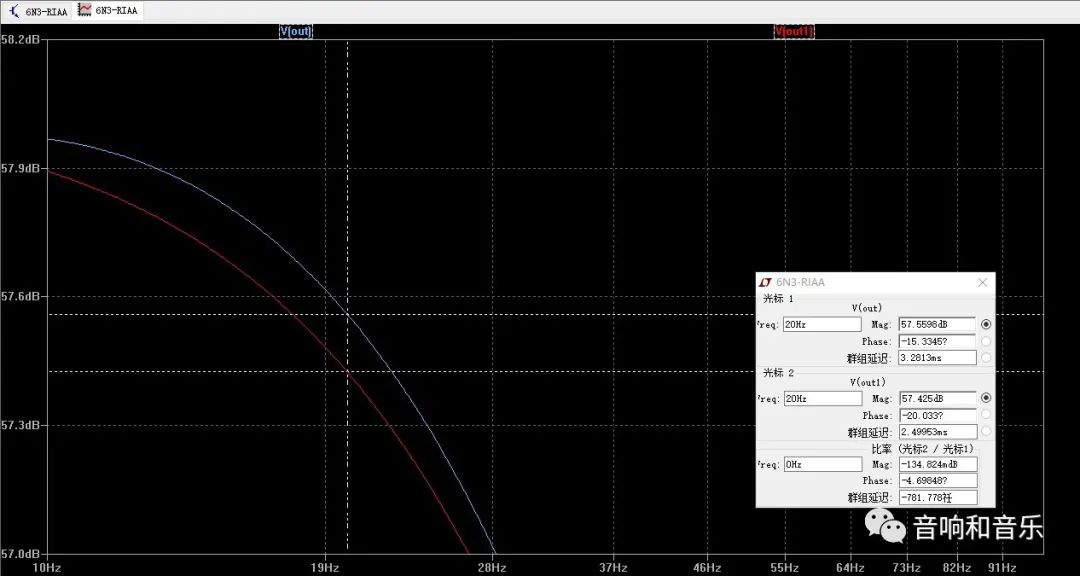Viewport: 1080px width, 576px height.
Task: Select the Phase radio button for cursor 2
Action: click(986, 415)
